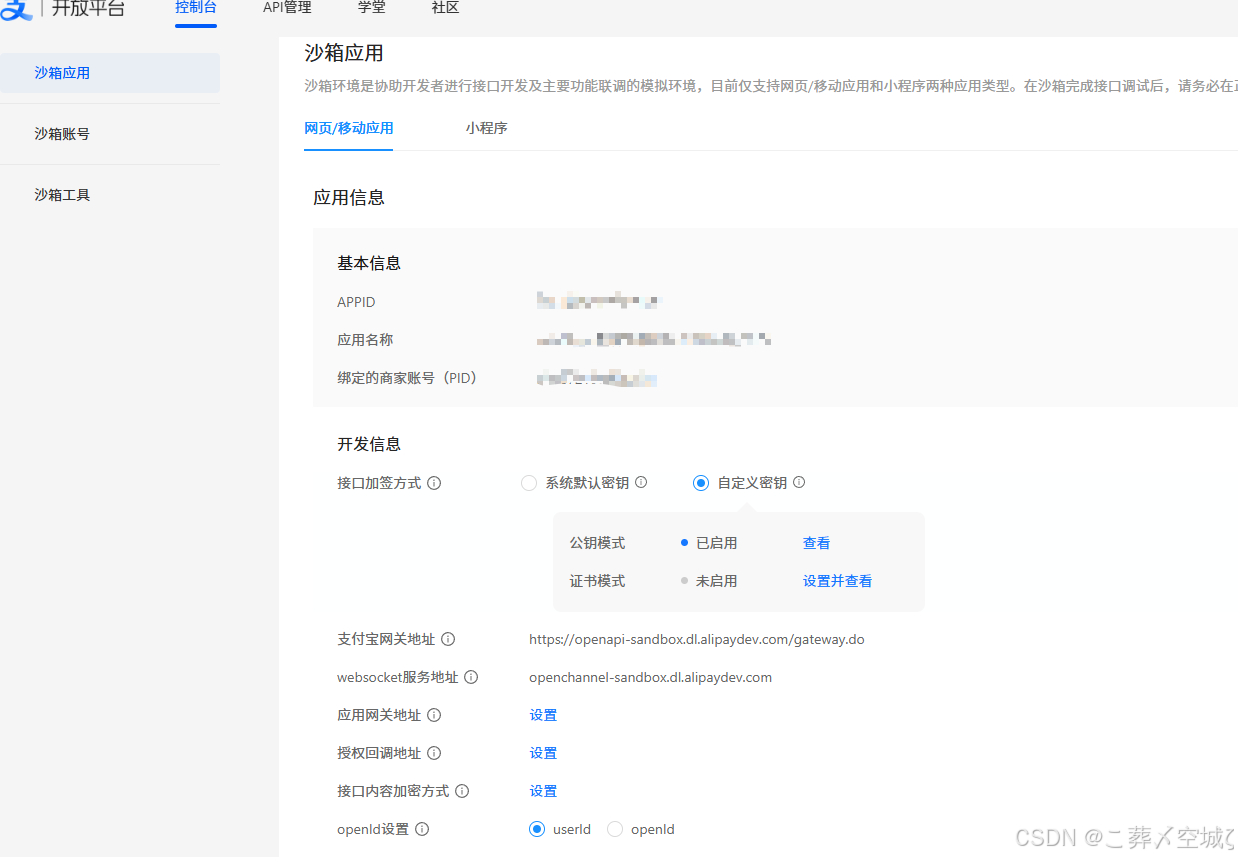1238x857 pixels.
Task: Click the gateway URL openapi-sandbox.dl.alipaydev.com/gateway.do
Action: [x=696, y=639]
